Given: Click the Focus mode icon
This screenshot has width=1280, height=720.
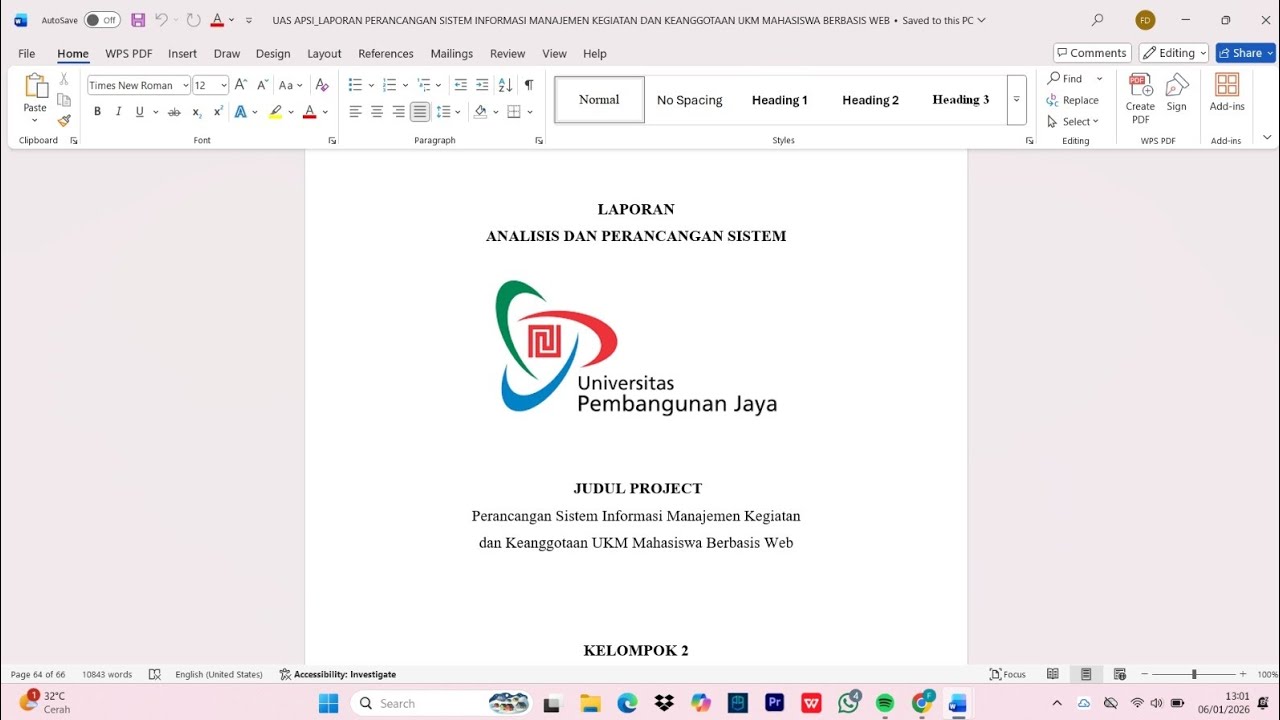Looking at the screenshot, I should pyautogui.click(x=1007, y=674).
